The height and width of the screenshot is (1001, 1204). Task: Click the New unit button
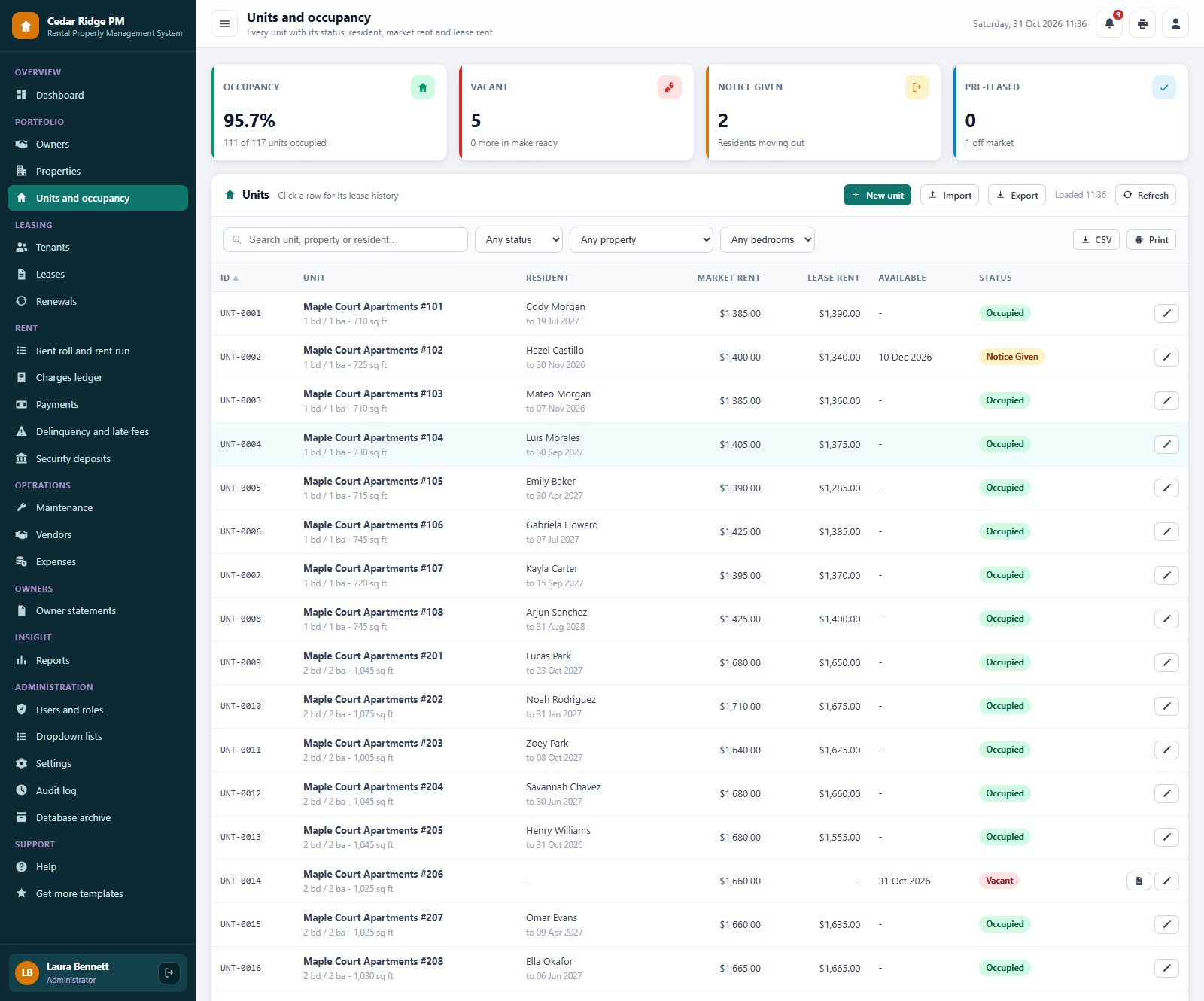pyautogui.click(x=877, y=195)
